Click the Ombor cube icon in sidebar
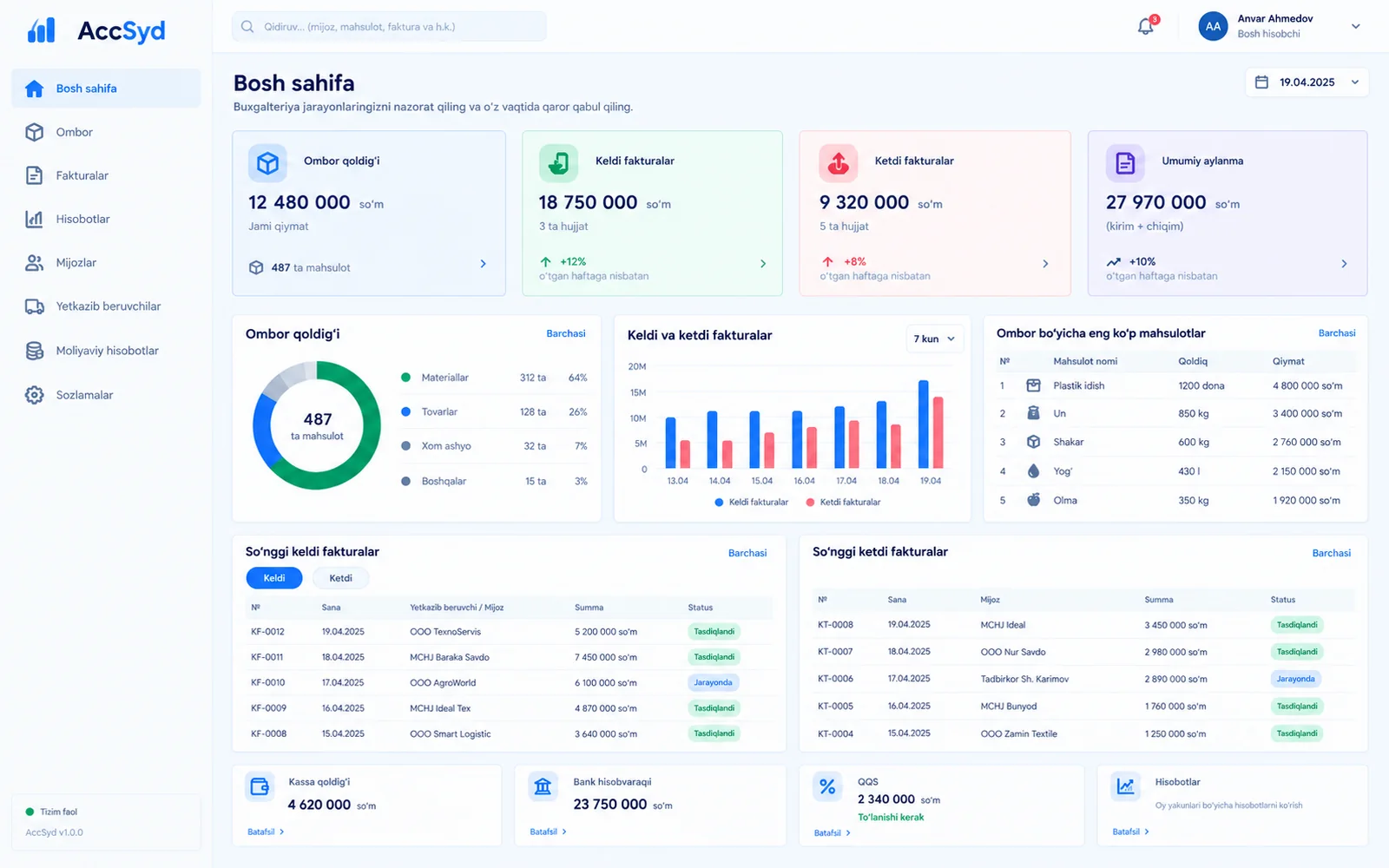This screenshot has width=1389, height=868. click(35, 132)
